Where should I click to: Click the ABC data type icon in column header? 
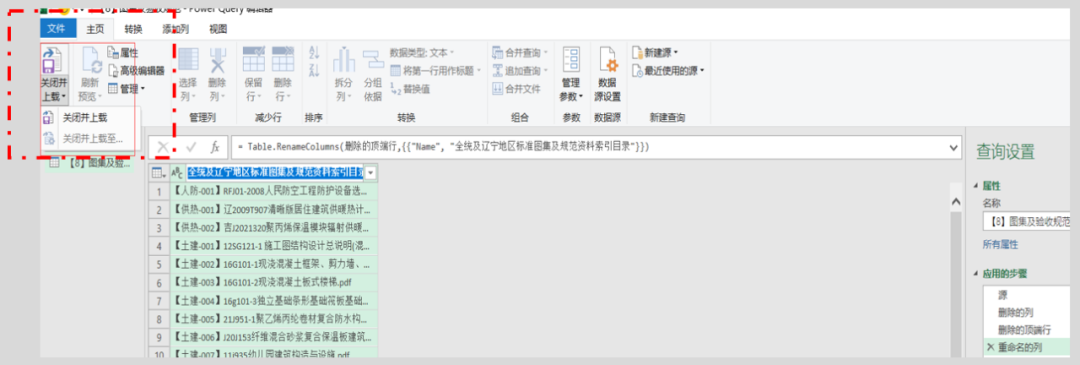click(176, 173)
